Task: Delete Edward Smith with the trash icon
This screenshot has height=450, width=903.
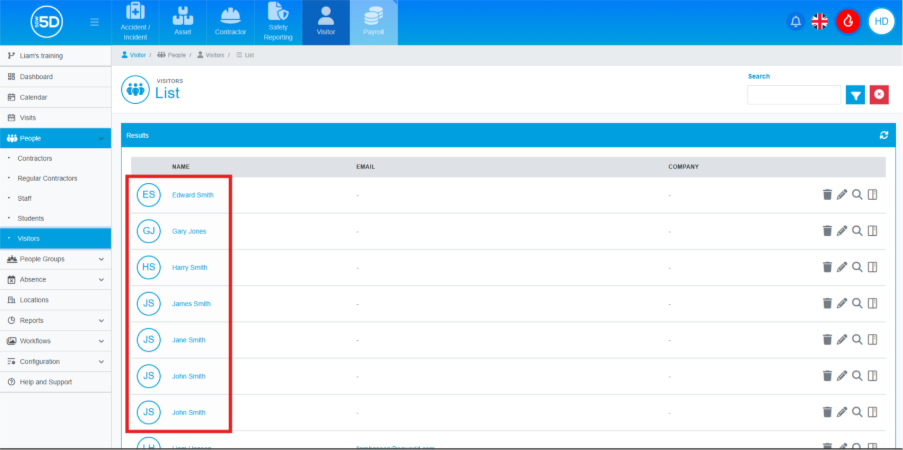Action: 827,195
